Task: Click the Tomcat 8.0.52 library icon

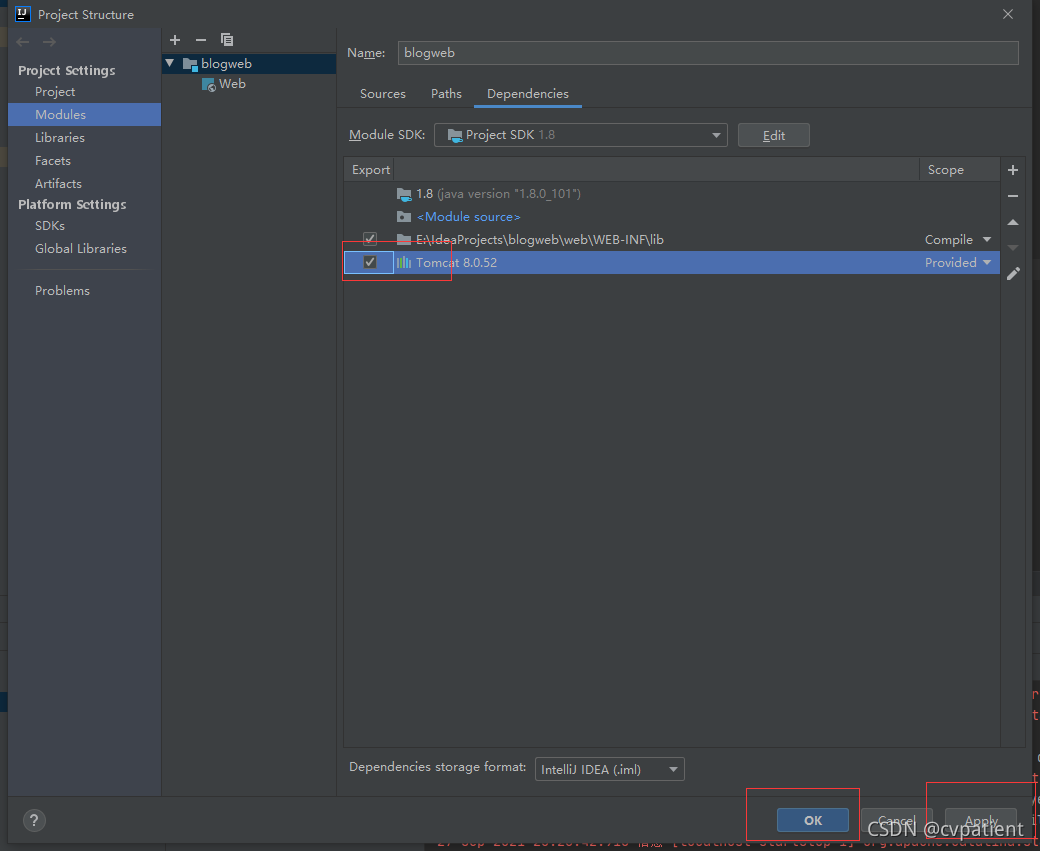Action: pos(404,263)
